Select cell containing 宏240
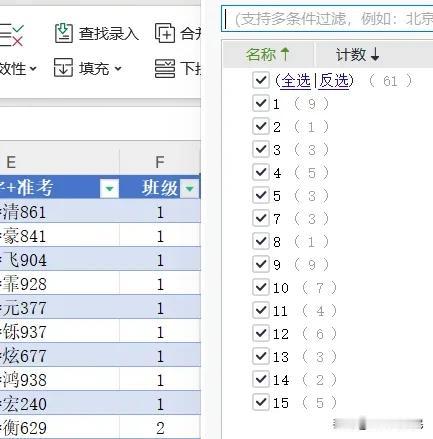This screenshot has height=439, width=433. click(60, 404)
